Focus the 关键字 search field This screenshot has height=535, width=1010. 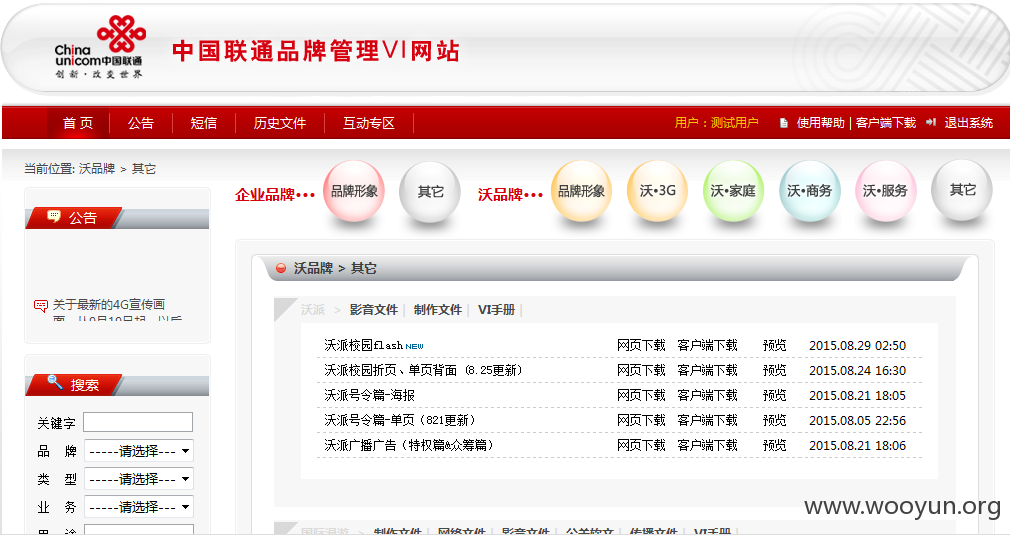coord(138,422)
